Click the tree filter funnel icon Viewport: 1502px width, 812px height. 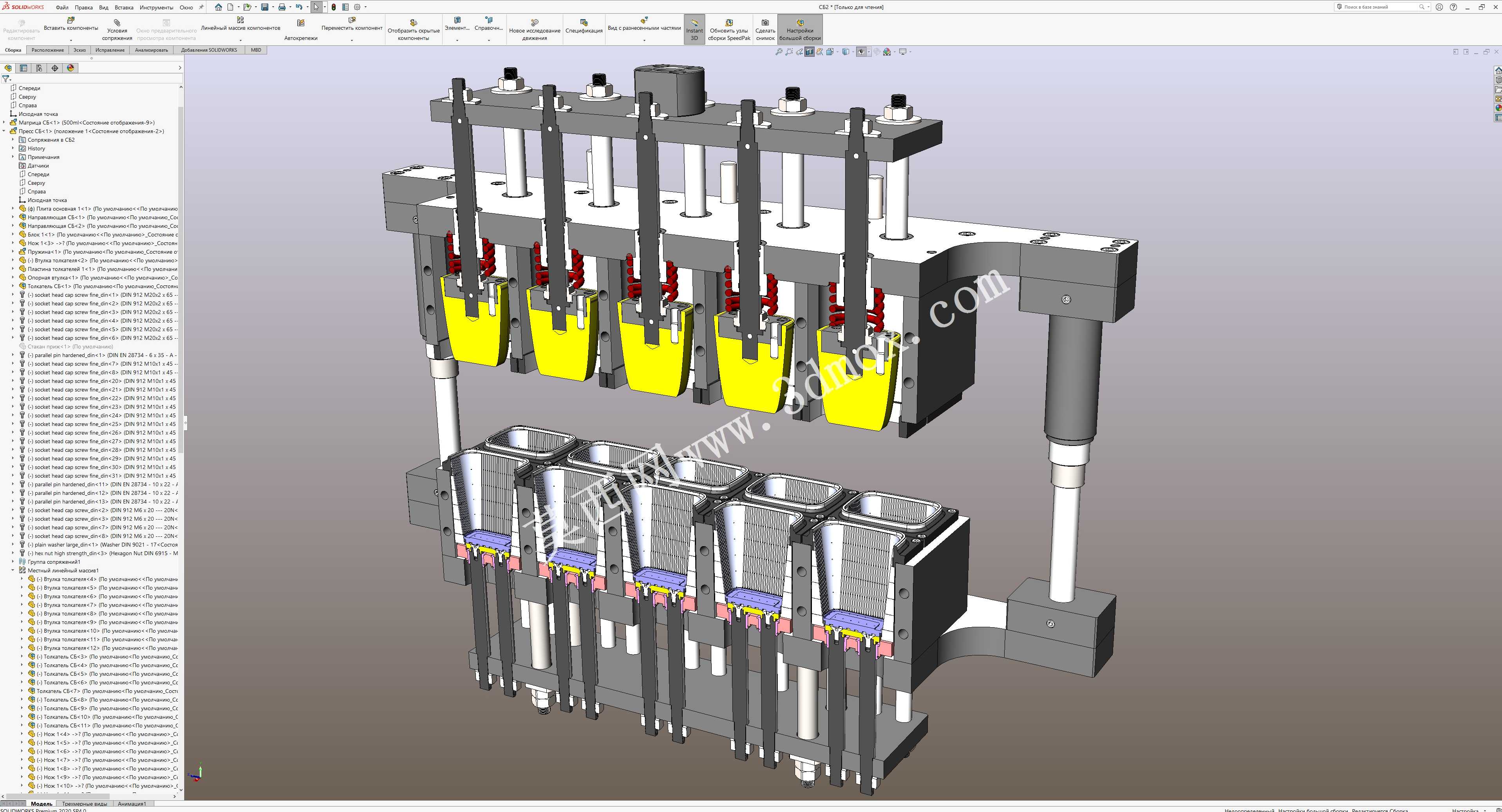click(5, 78)
